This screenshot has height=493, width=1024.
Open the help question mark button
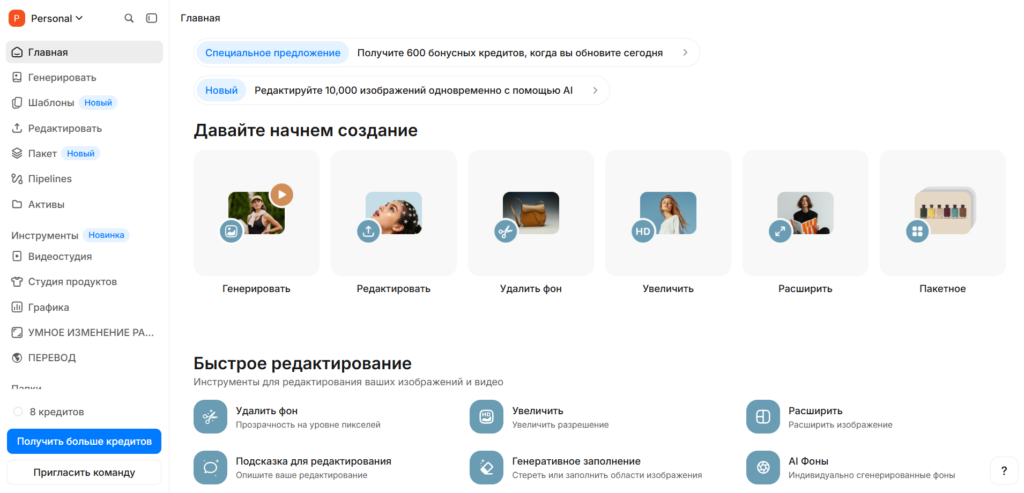(x=1003, y=471)
